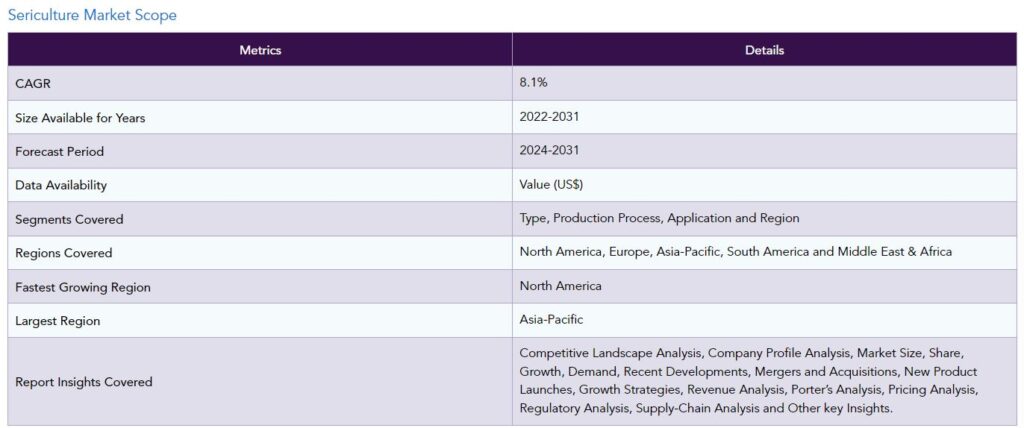This screenshot has height=428, width=1024.
Task: Select the Report Insights Covered label
Action: (84, 382)
